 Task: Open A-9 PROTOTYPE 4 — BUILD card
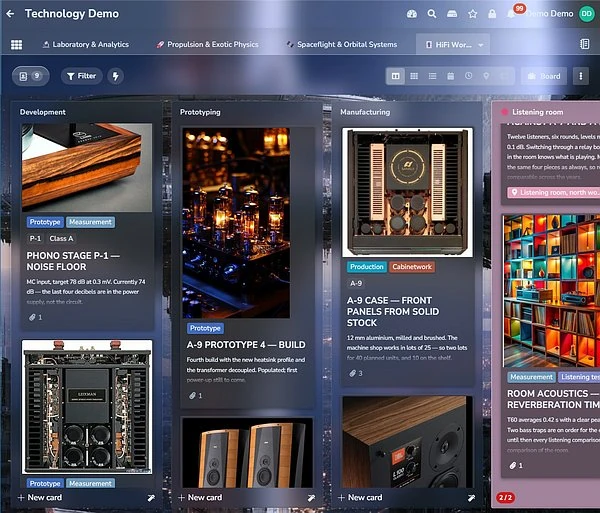(246, 345)
